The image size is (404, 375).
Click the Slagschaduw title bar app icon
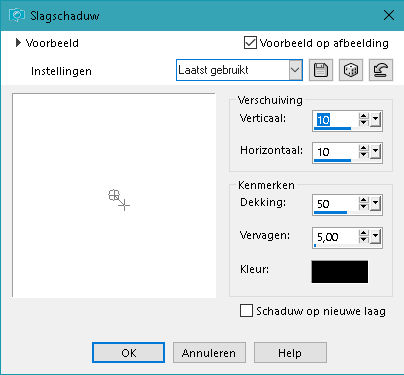coord(17,15)
